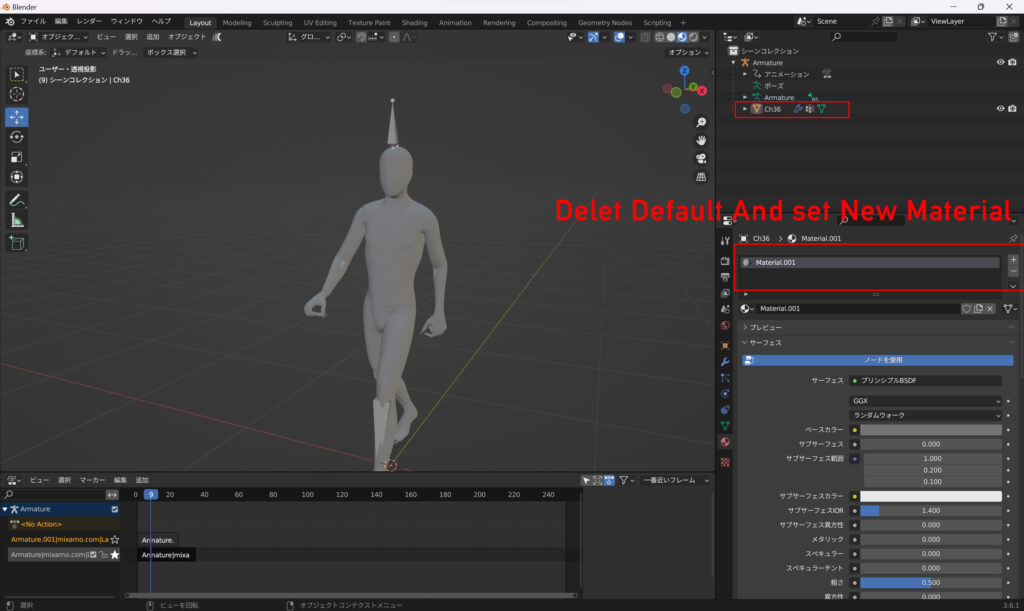Image resolution: width=1024 pixels, height=611 pixels.
Task: Activate the Rotate tool
Action: pyautogui.click(x=17, y=137)
